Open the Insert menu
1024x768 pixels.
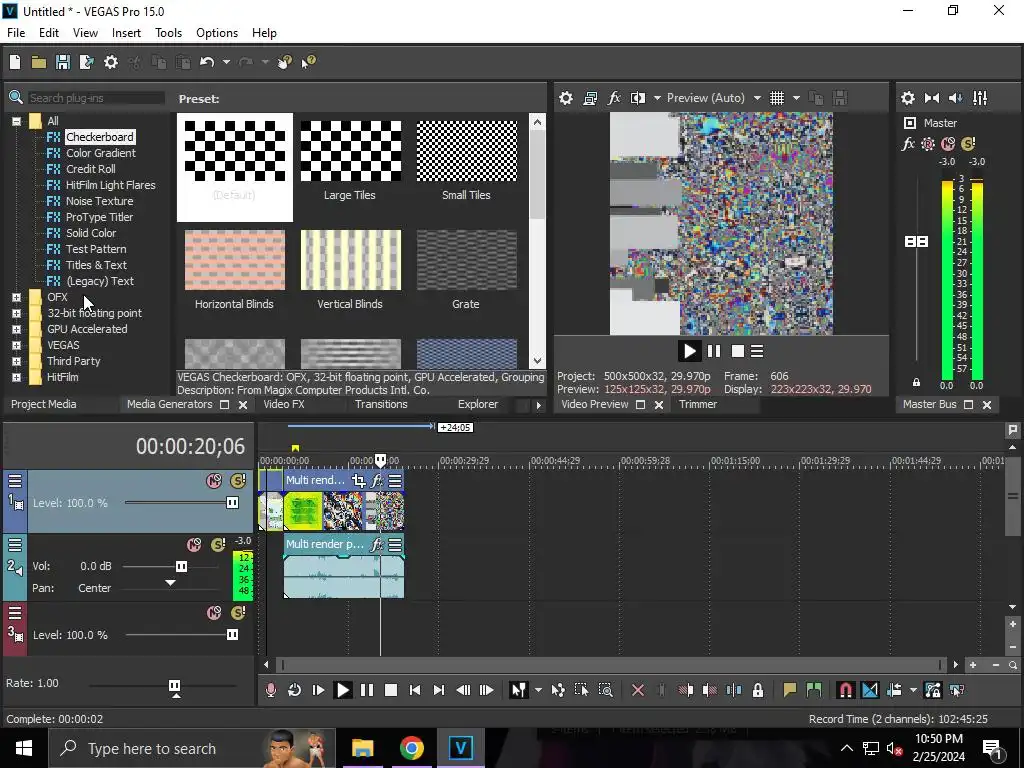point(126,33)
